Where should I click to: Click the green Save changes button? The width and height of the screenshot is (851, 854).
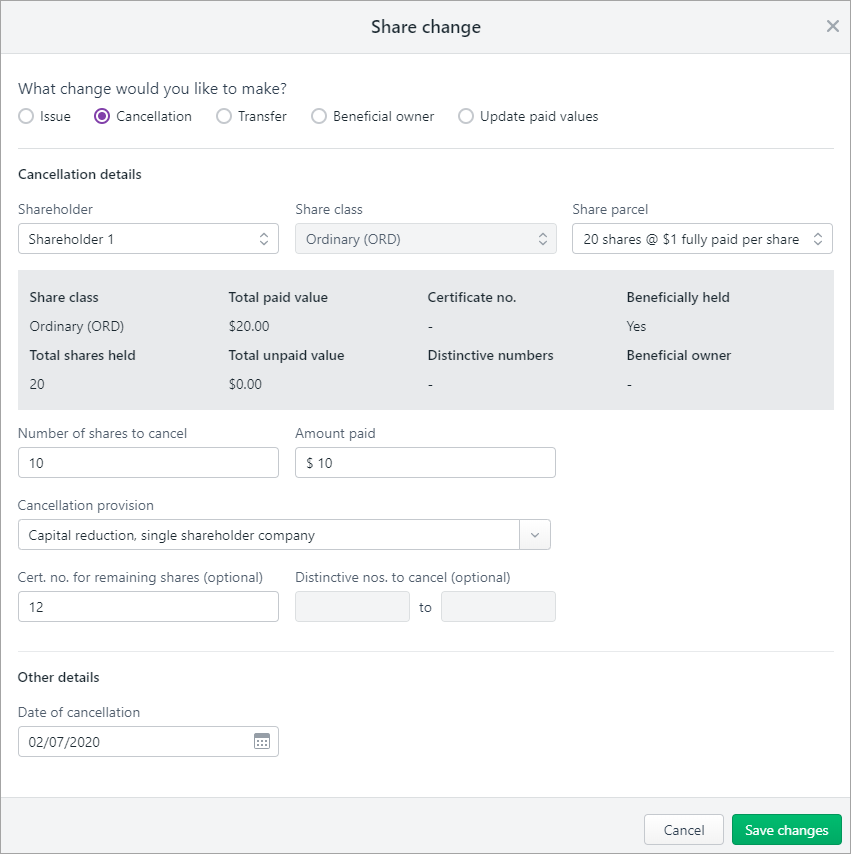tap(786, 830)
